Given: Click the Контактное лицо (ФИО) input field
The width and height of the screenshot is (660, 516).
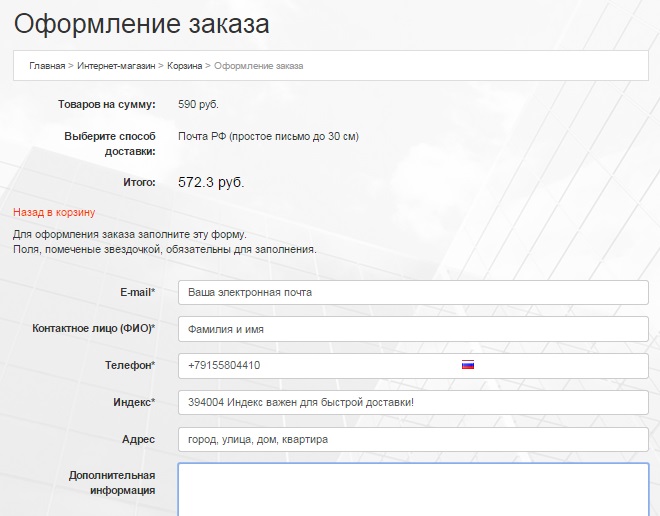Looking at the screenshot, I should click(413, 329).
